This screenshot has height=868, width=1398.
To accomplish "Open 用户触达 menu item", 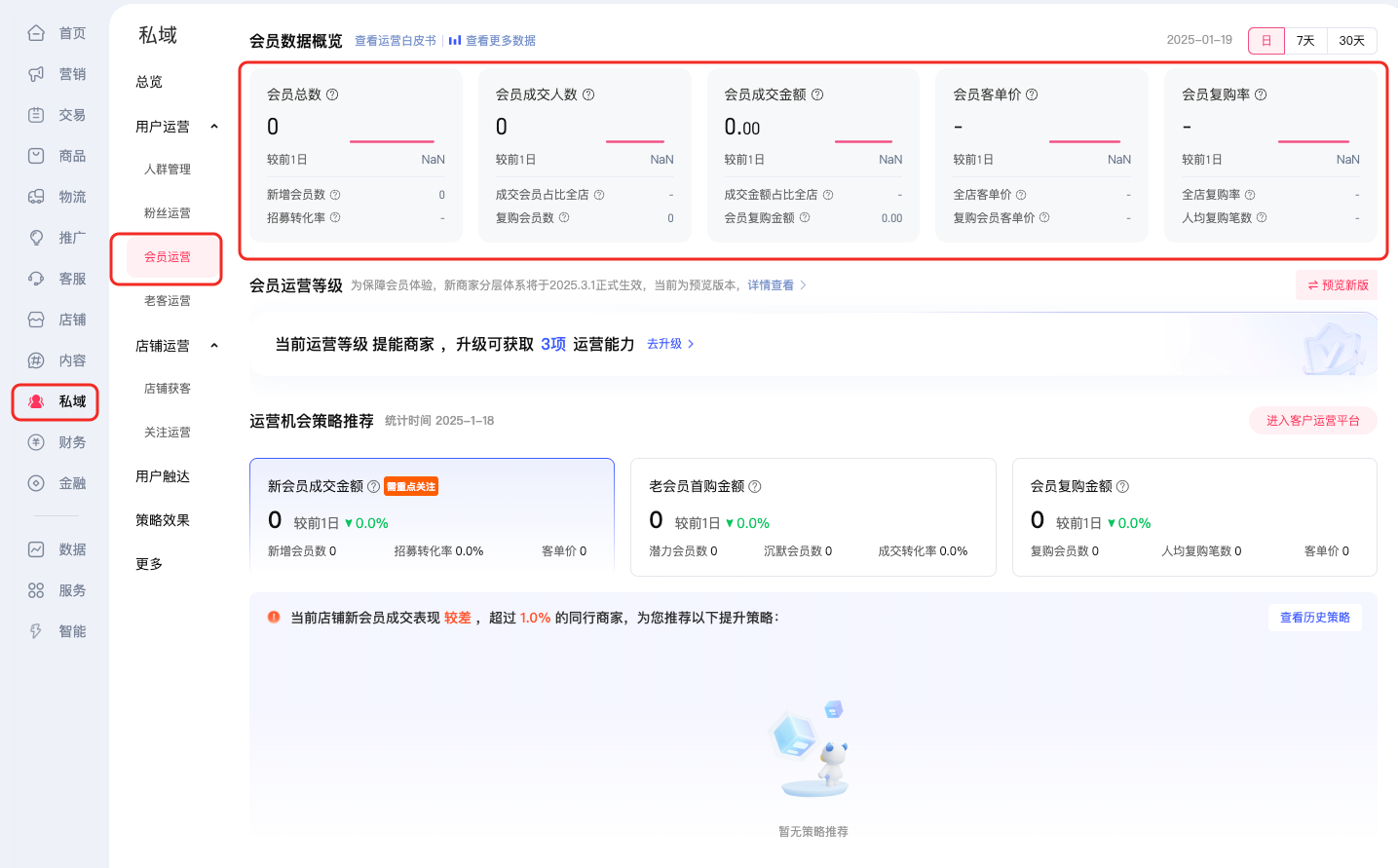I will click(x=163, y=476).
